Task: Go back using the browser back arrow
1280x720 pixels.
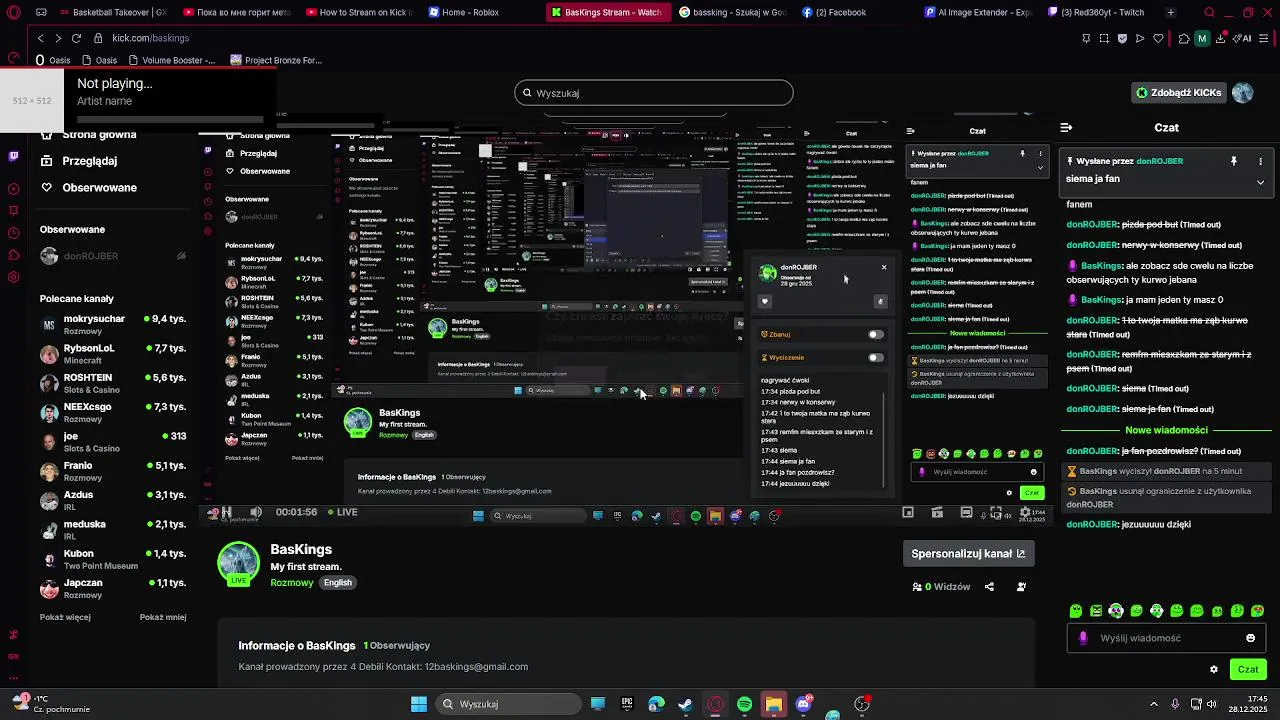Action: click(x=40, y=38)
